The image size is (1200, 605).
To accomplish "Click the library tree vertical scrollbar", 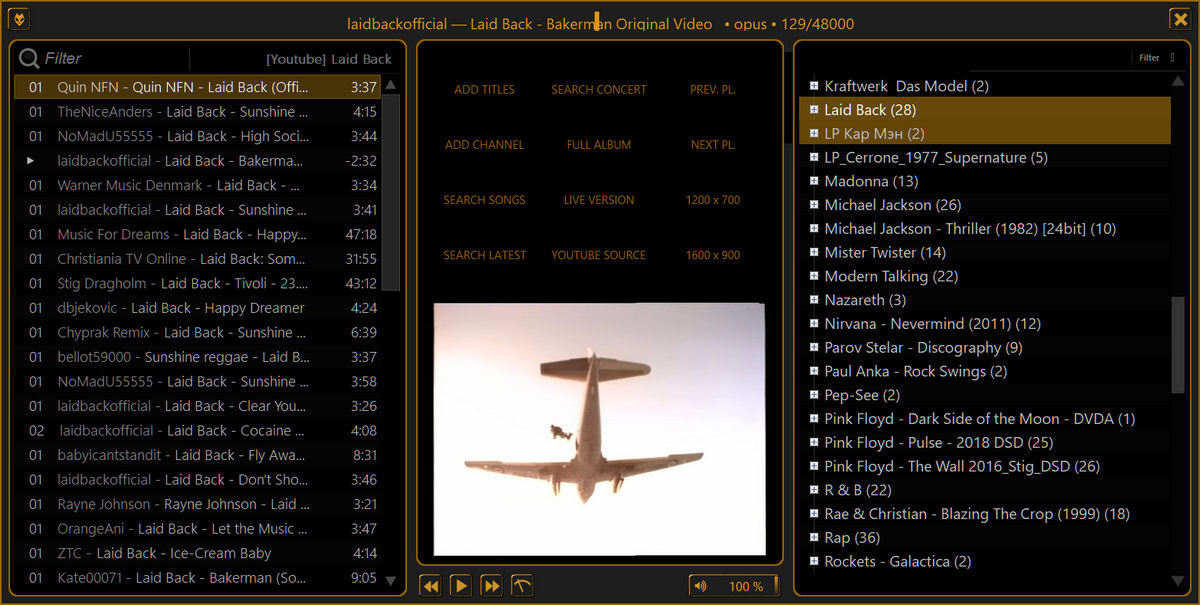I will (x=1180, y=345).
